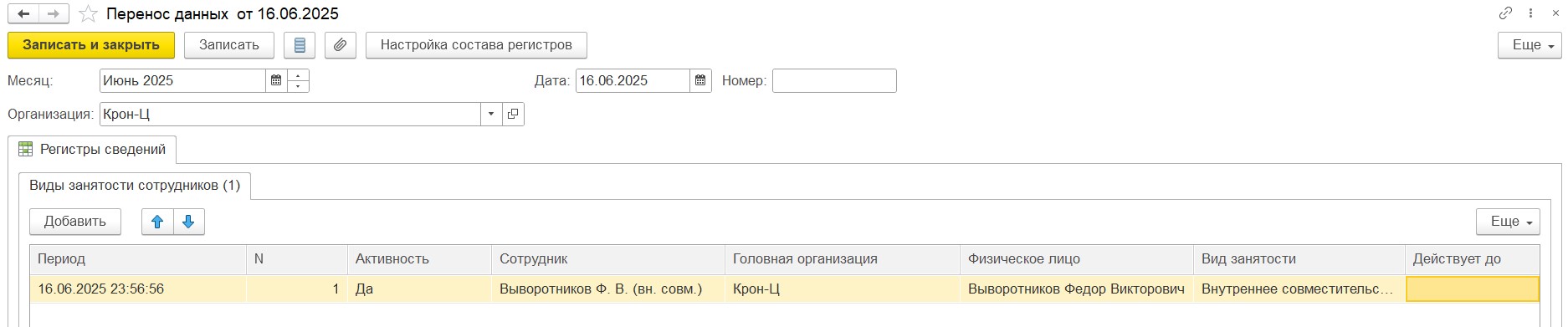Click the back navigation arrow

click(23, 13)
